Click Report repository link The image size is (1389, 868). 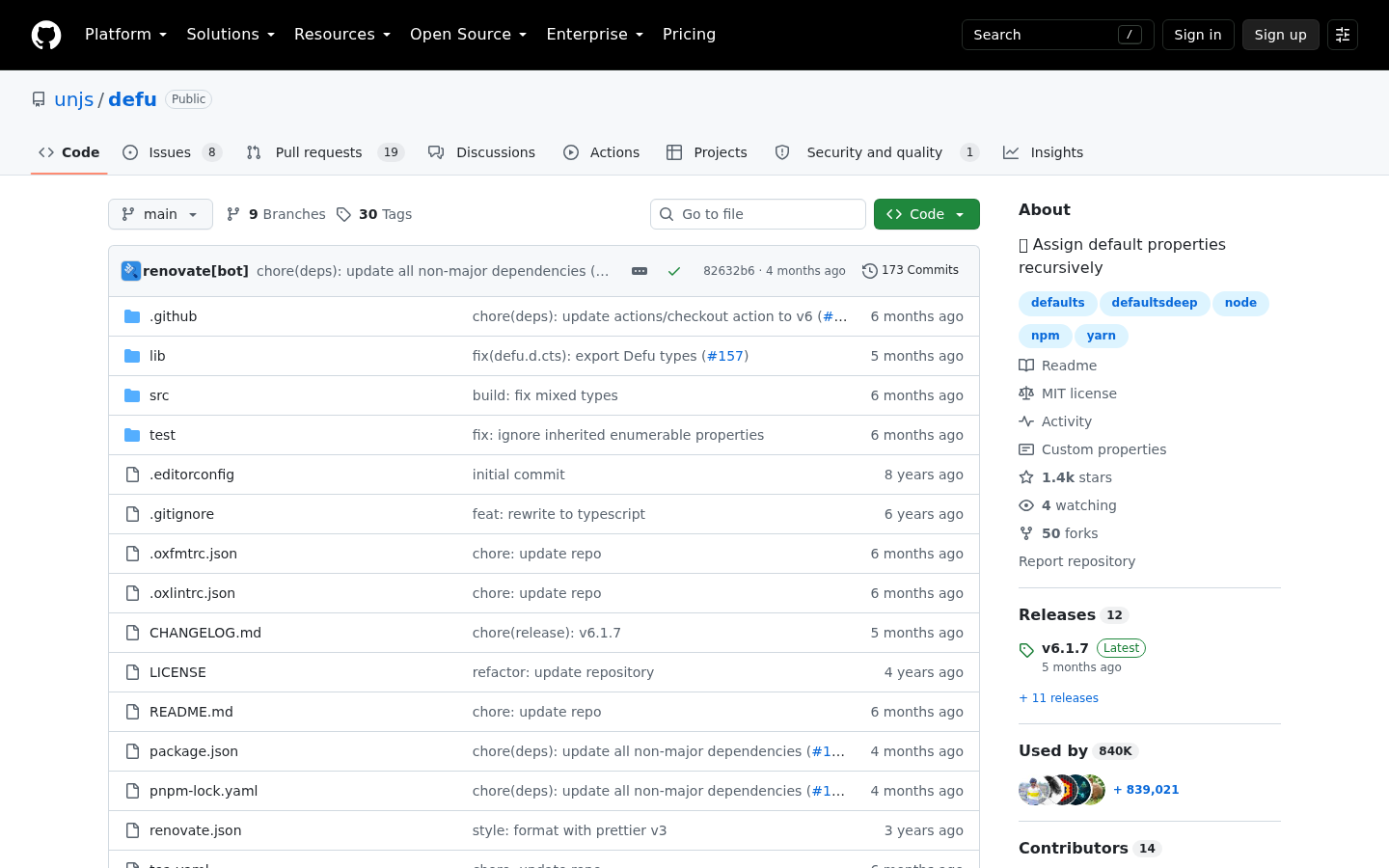1076,561
